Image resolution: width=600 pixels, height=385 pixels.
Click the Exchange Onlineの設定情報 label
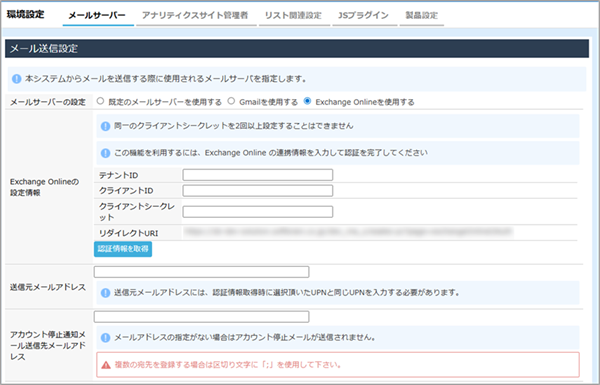(x=44, y=187)
